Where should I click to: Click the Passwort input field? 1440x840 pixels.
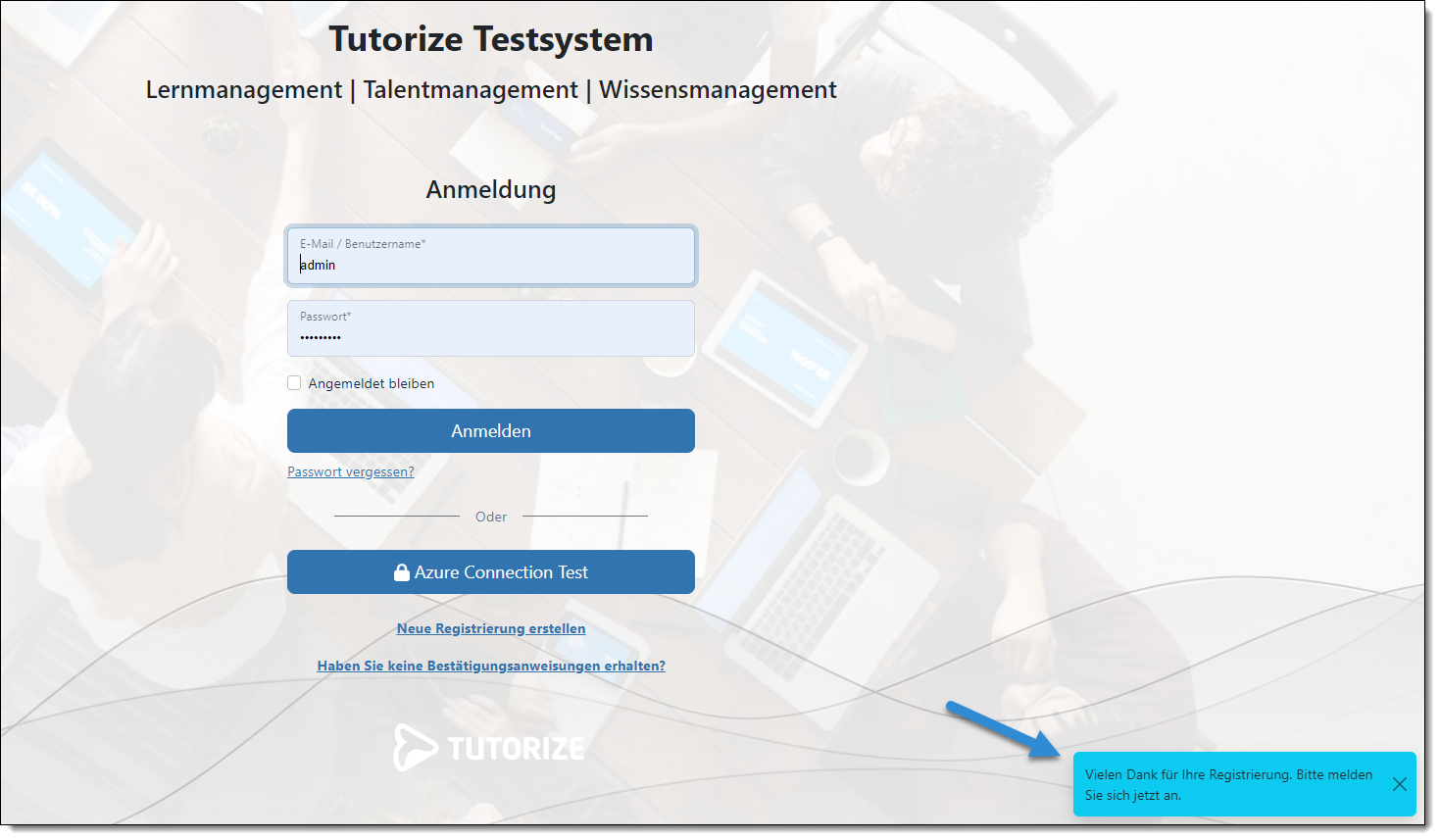tap(490, 328)
